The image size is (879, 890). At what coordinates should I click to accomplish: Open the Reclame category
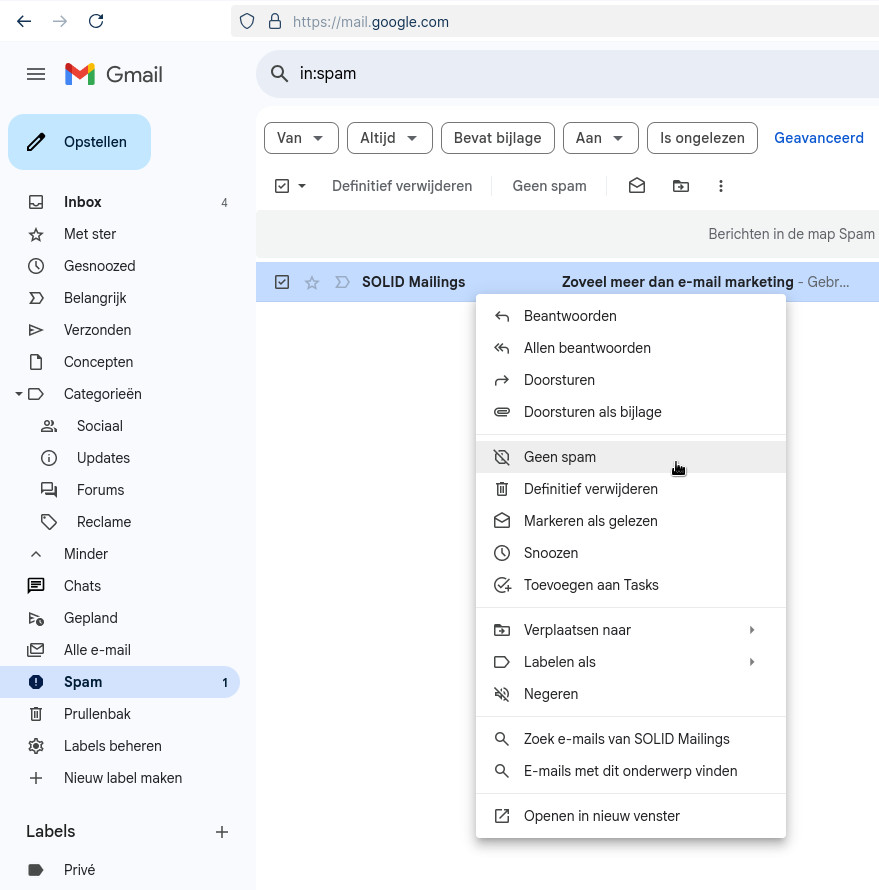pyautogui.click(x=120, y=522)
